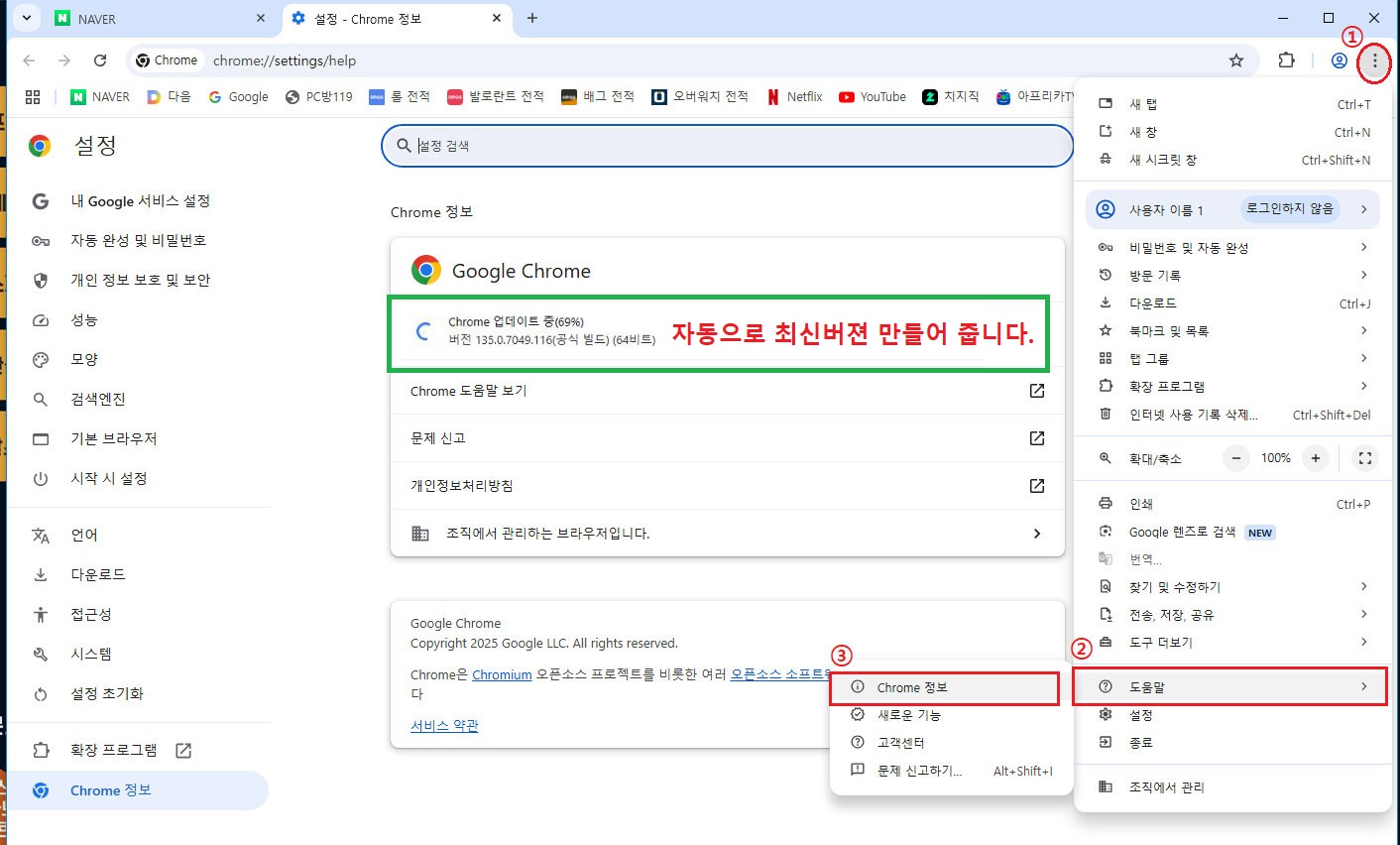
Task: Open 검색엔진 settings in sidebar
Action: [140, 400]
